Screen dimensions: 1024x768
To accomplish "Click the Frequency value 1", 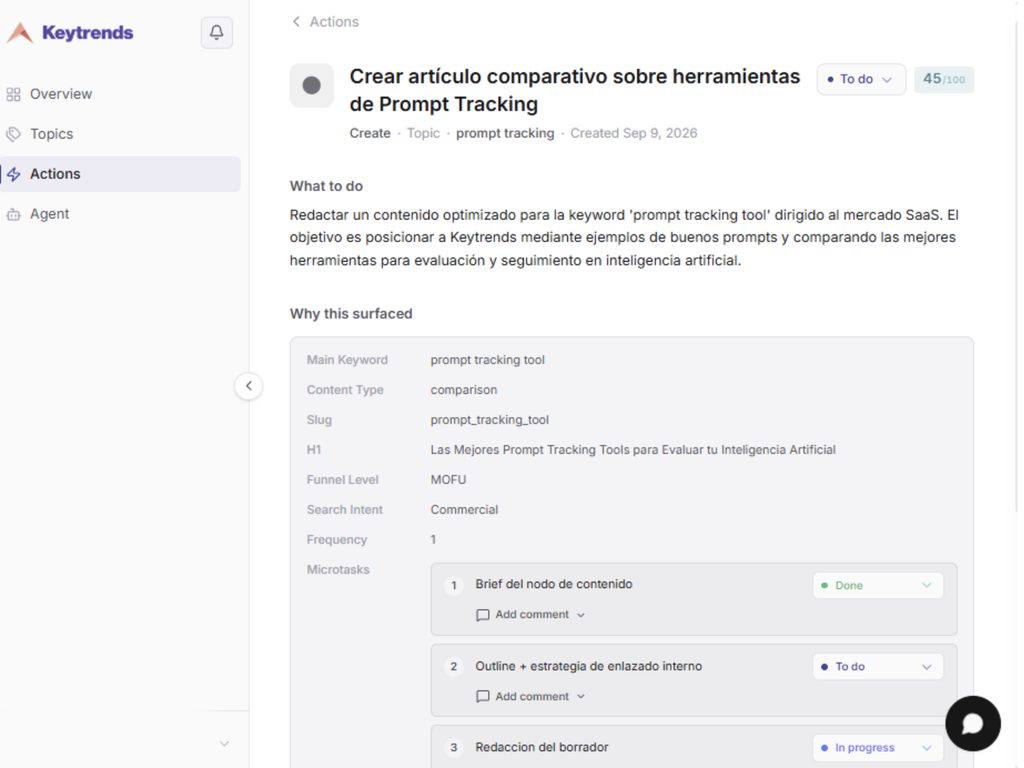I will click(x=433, y=540).
